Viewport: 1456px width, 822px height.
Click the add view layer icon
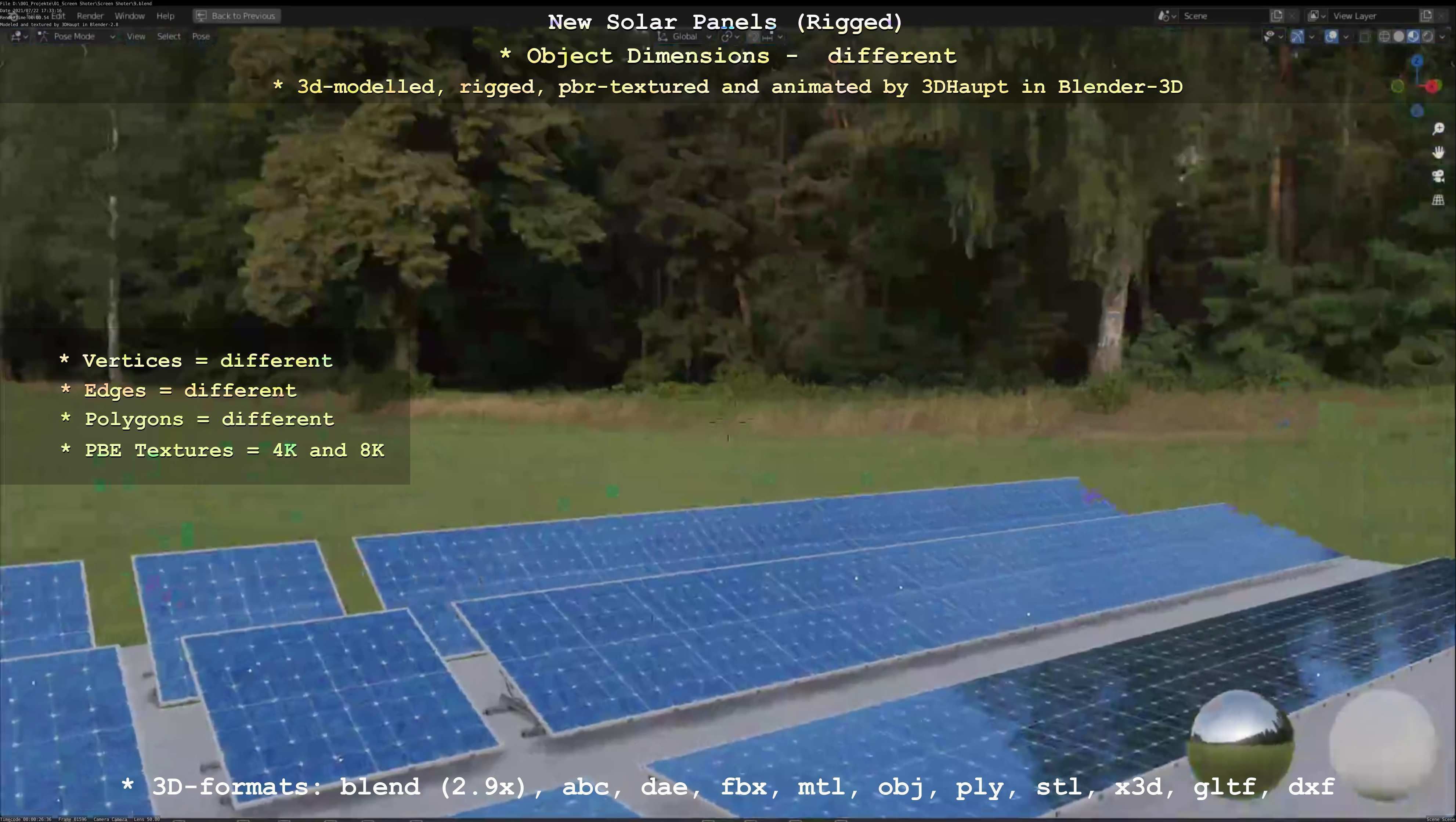[1426, 16]
